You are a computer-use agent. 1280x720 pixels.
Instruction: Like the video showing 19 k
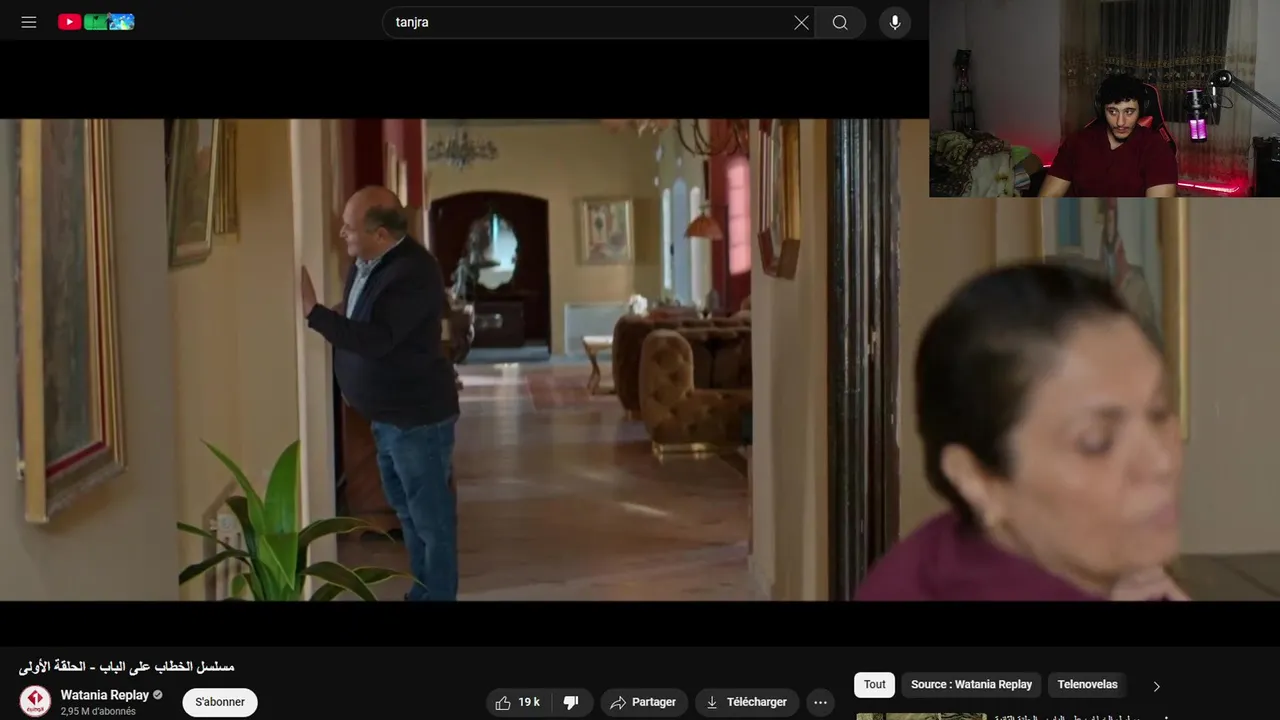coord(518,702)
